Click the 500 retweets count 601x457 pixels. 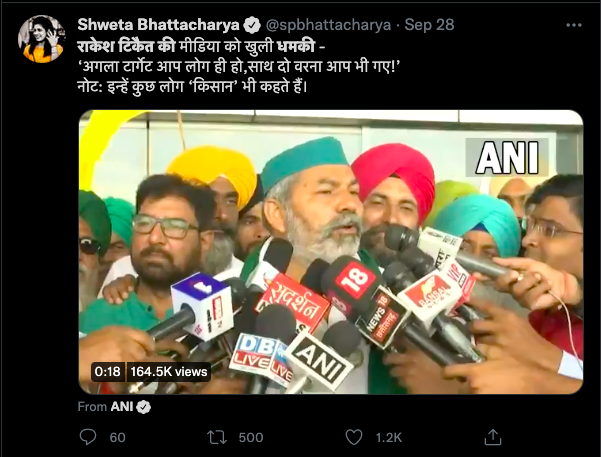[x=251, y=437]
